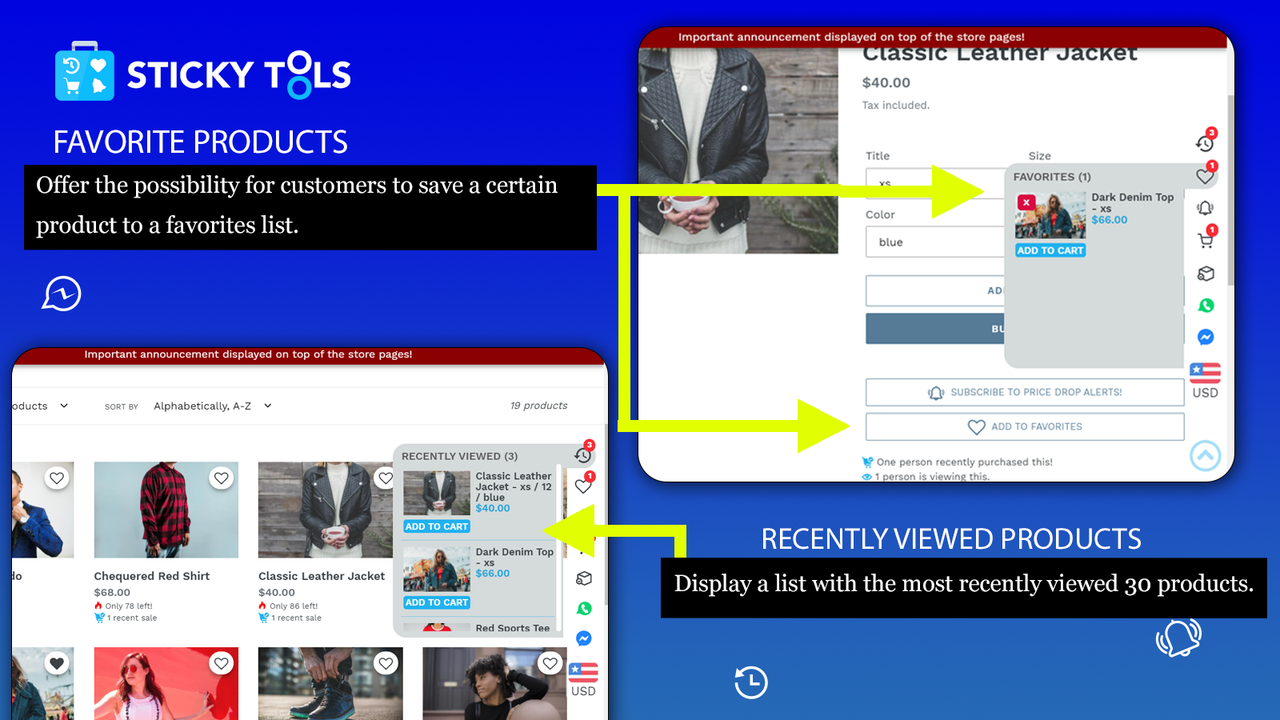Favorite the Chequered Red Shirt with its heart
This screenshot has width=1280, height=720.
pyautogui.click(x=221, y=479)
